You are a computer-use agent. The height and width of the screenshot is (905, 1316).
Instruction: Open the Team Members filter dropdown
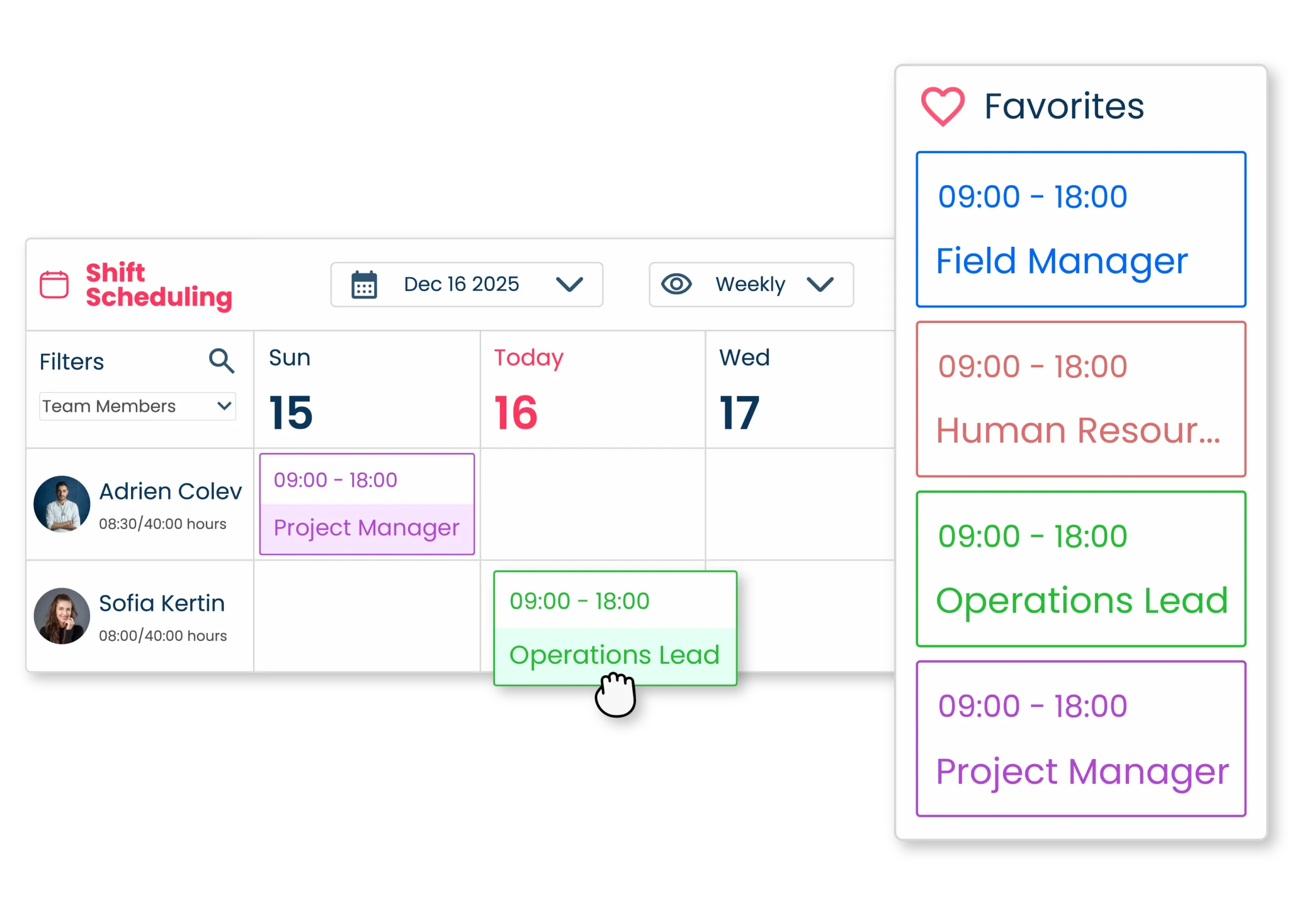[137, 407]
